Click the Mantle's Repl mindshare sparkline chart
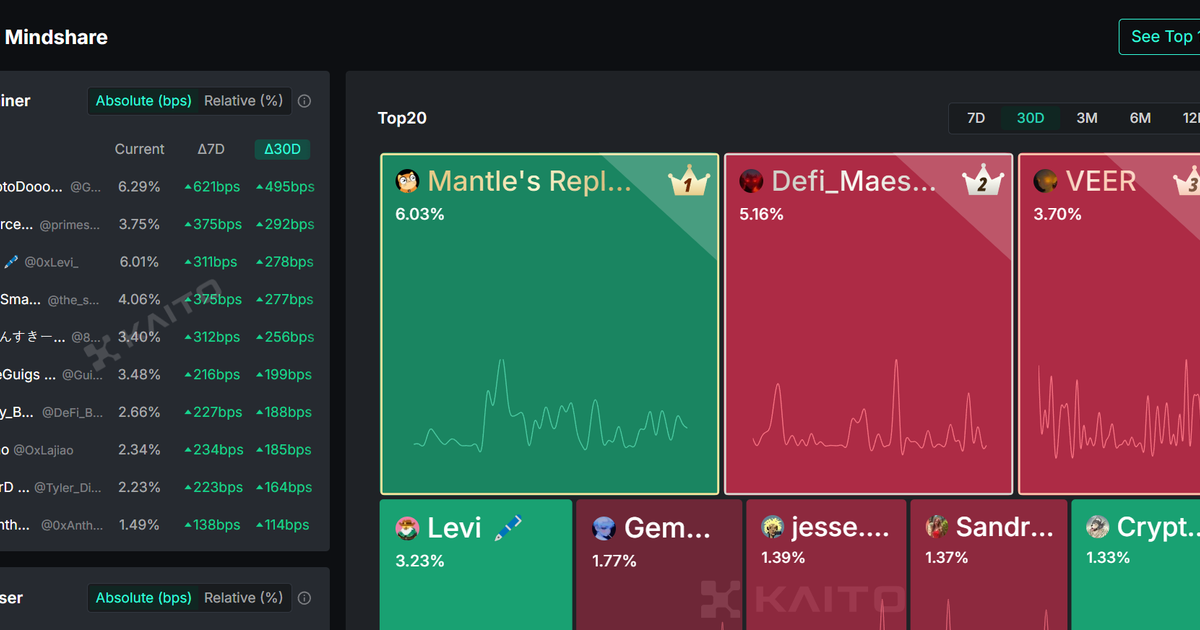This screenshot has width=1200, height=630. [550, 405]
